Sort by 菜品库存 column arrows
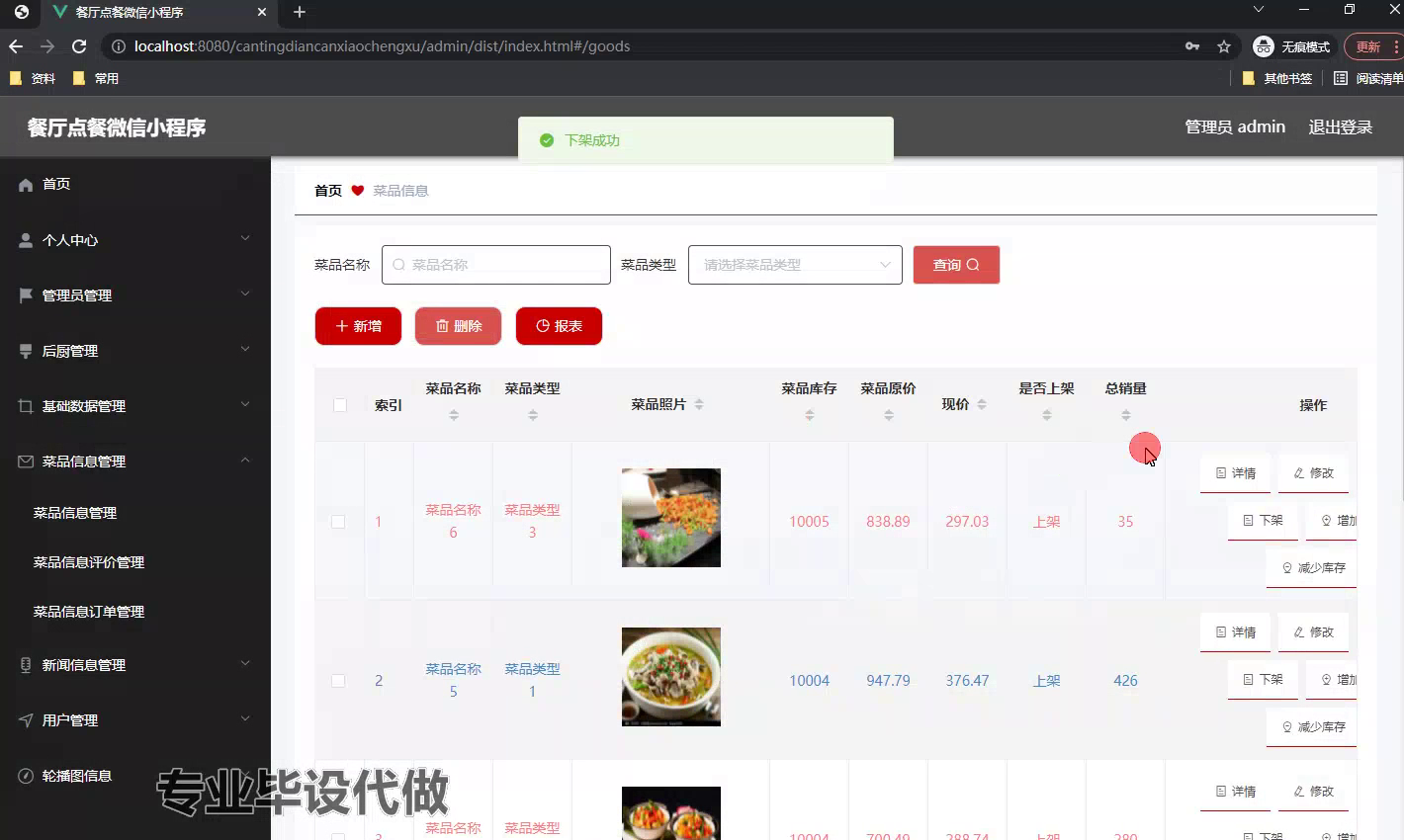Viewport: 1404px width, 840px height. coord(810,415)
